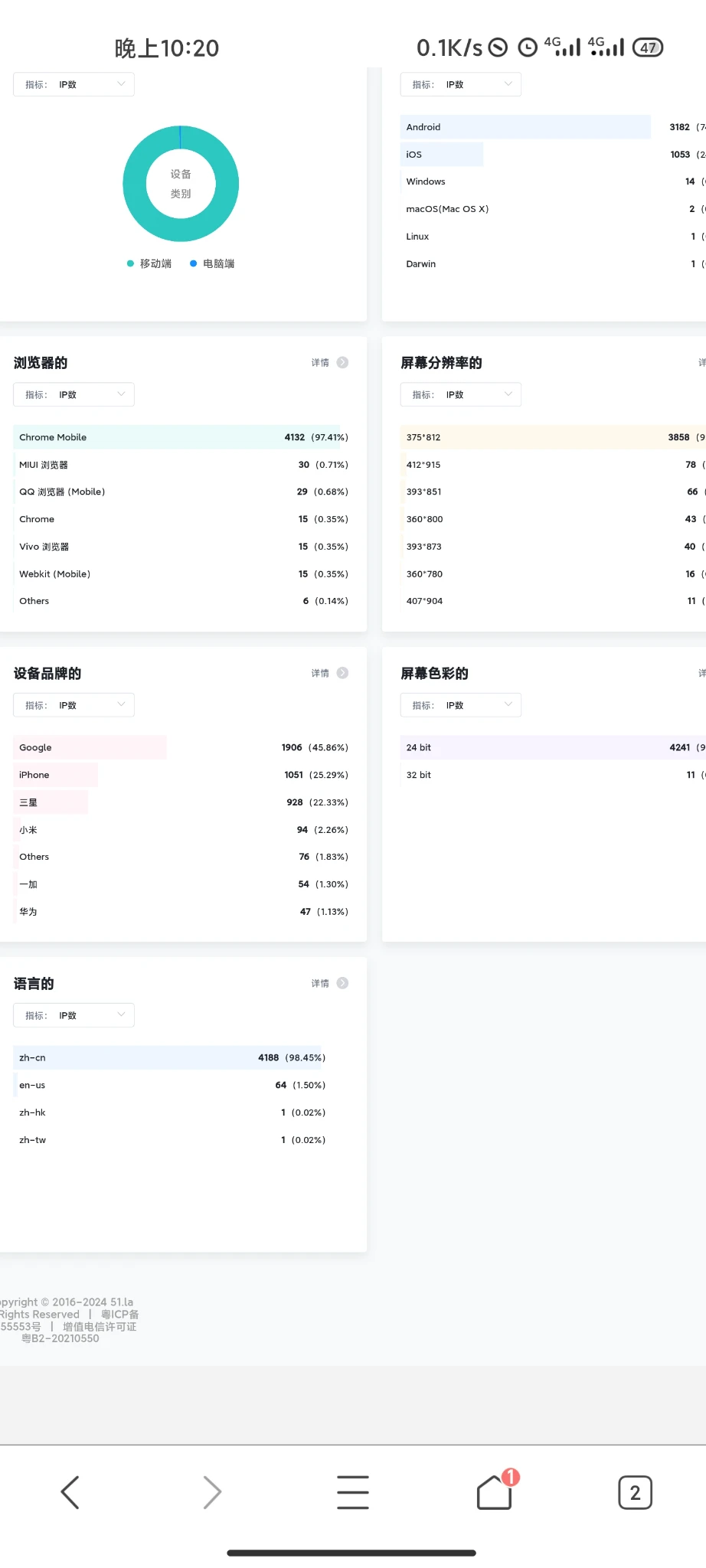This screenshot has width=706, height=1568.
Task: Click the detail arrow icon in browser section
Action: (x=342, y=363)
